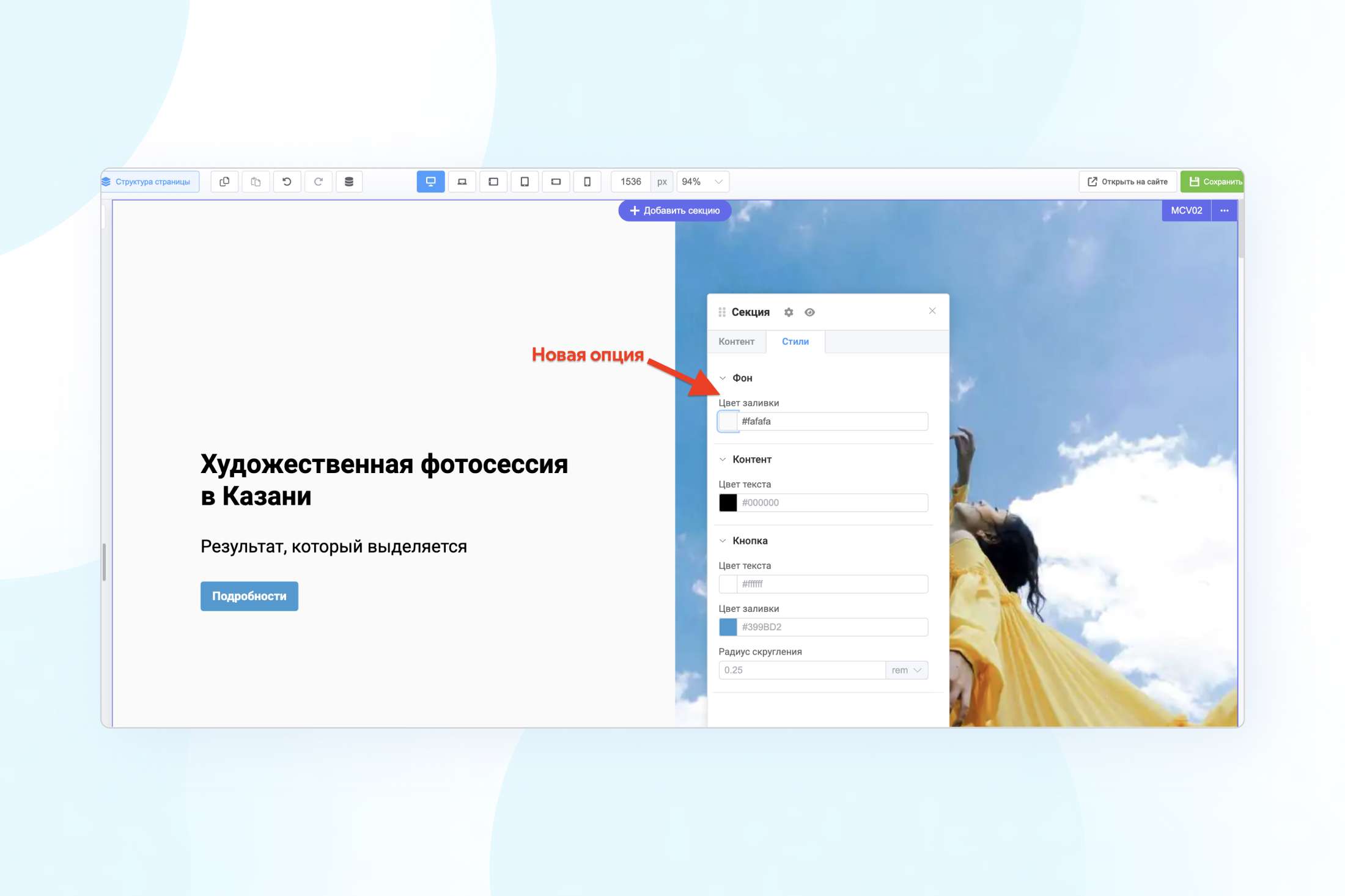The height and width of the screenshot is (896, 1345).
Task: Add a new section
Action: (x=675, y=210)
